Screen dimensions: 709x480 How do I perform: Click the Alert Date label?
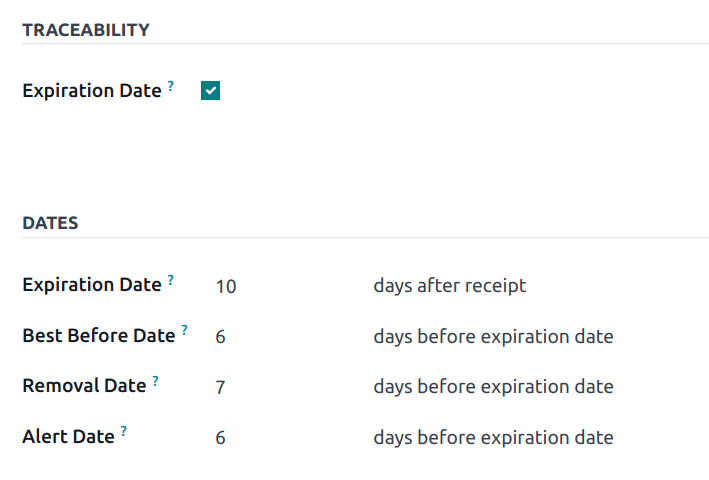point(68,437)
